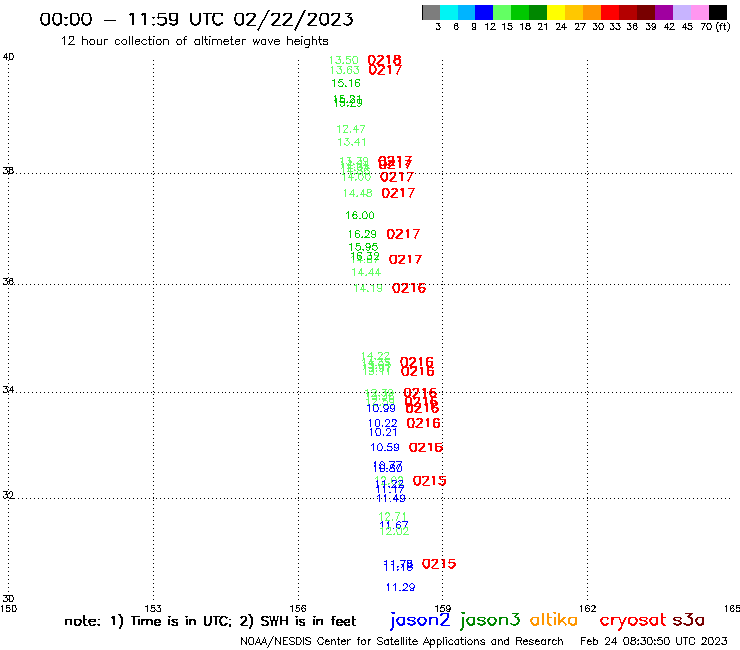Select the dark blue legend swatch
This screenshot has height=650, width=740.
pyautogui.click(x=484, y=12)
